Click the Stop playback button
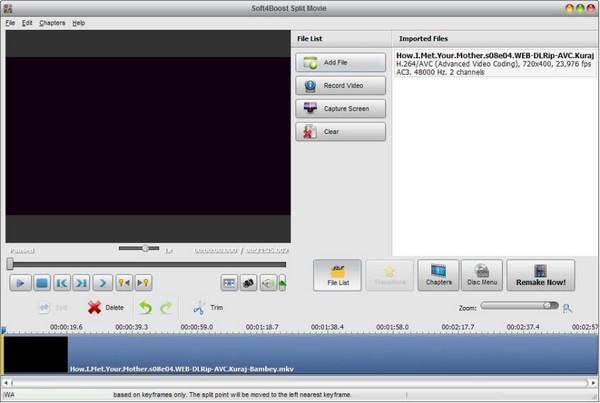600x403 pixels. tap(42, 283)
